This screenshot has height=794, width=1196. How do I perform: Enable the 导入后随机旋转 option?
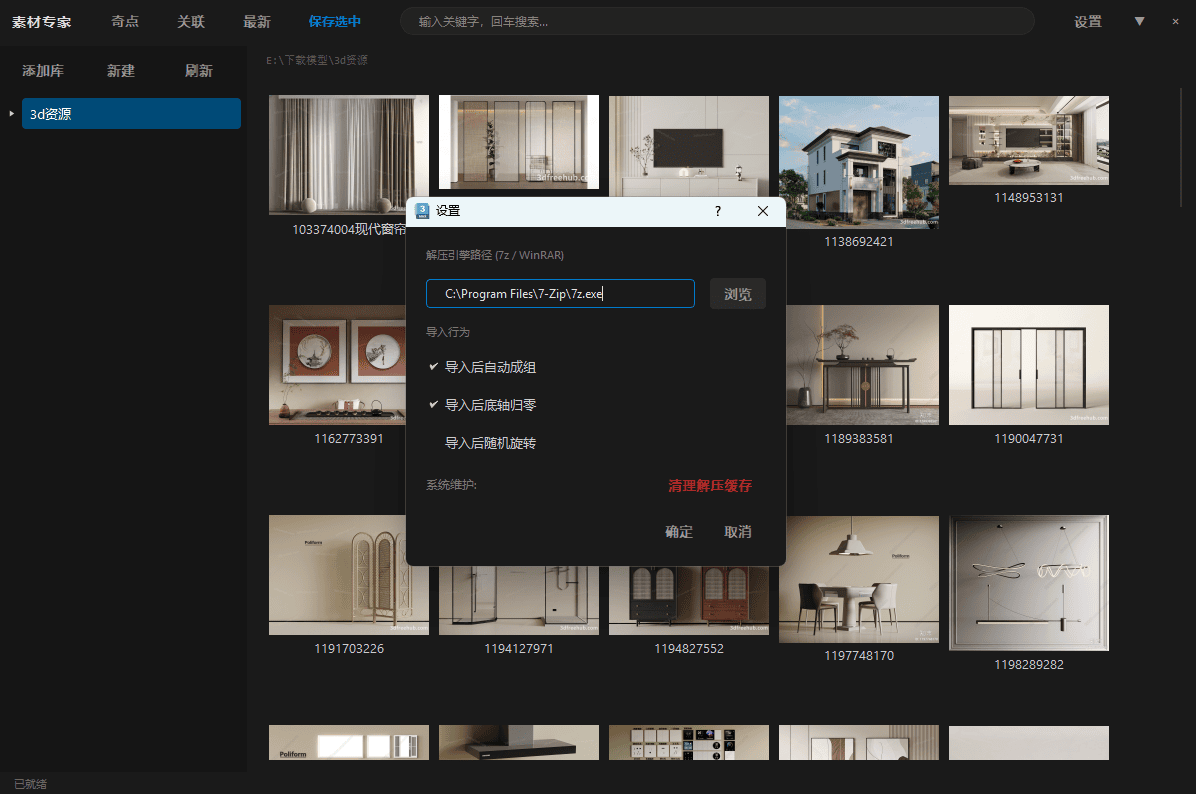coord(434,443)
